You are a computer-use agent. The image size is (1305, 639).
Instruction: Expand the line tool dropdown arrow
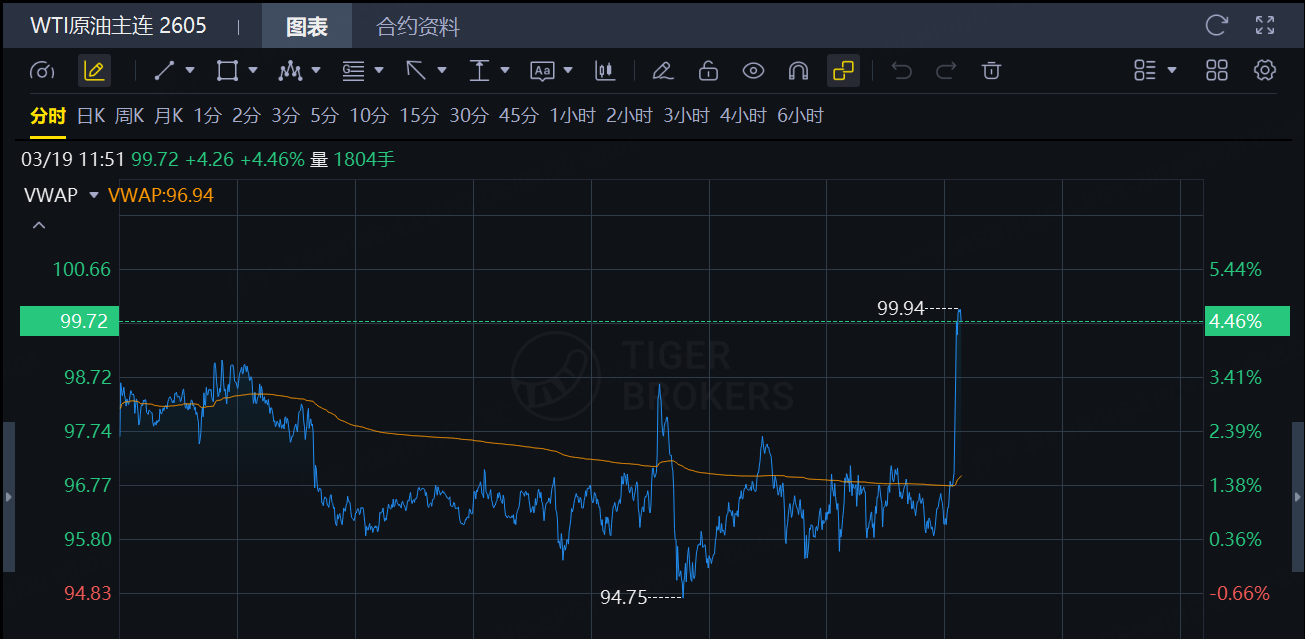(x=191, y=70)
